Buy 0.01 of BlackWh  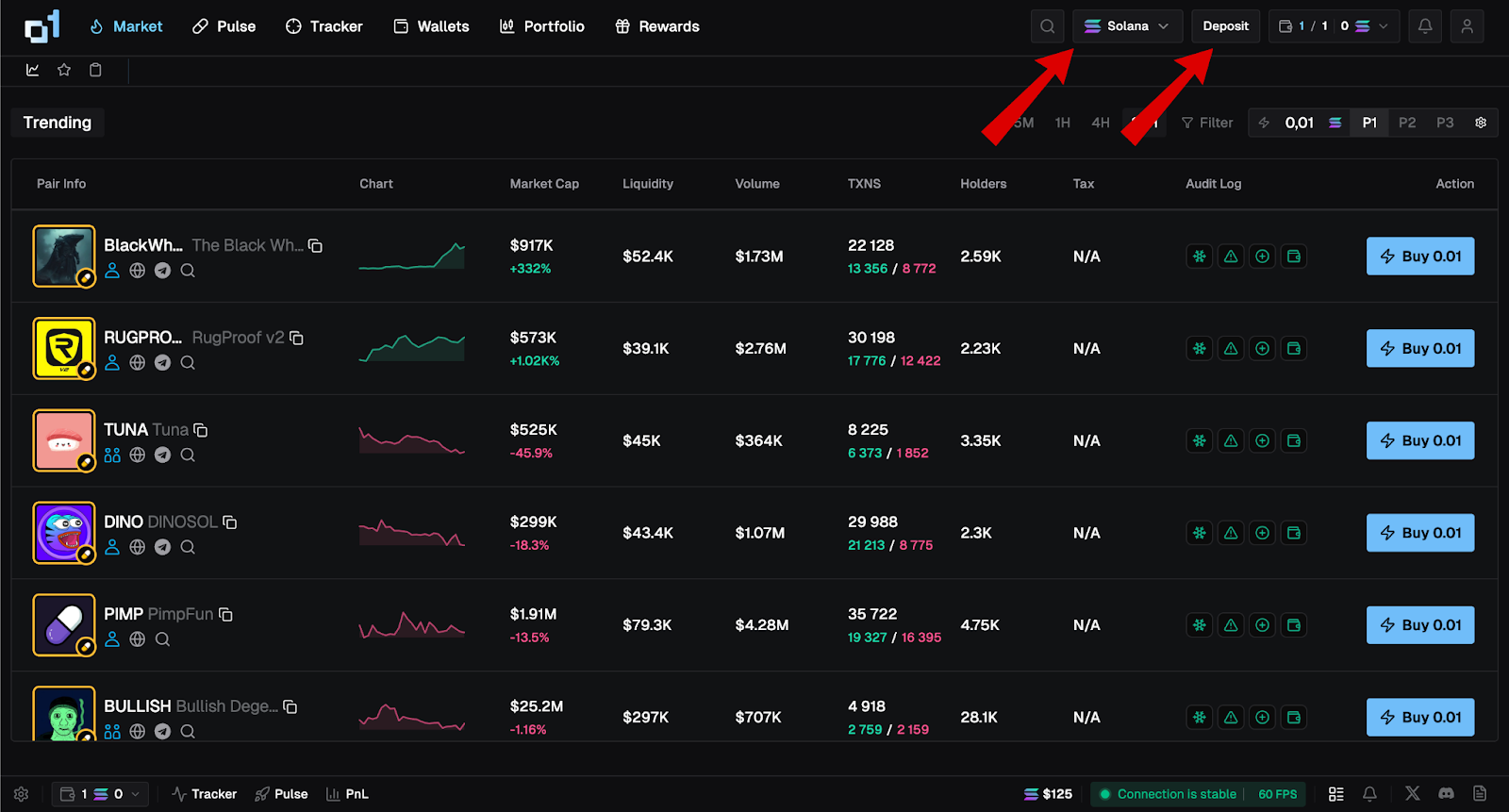(1420, 257)
